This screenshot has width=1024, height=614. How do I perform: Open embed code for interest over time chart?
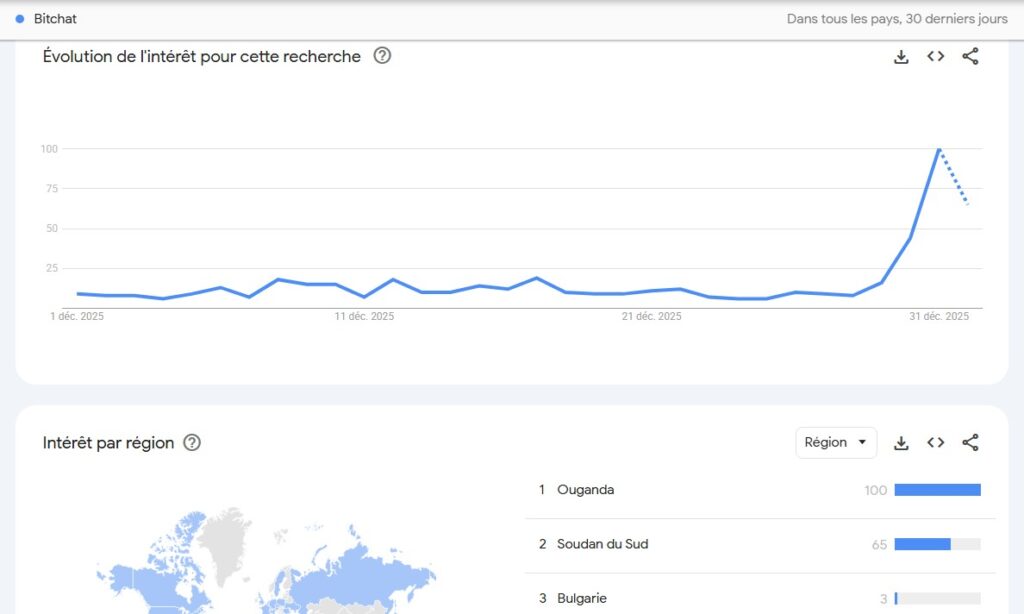935,57
